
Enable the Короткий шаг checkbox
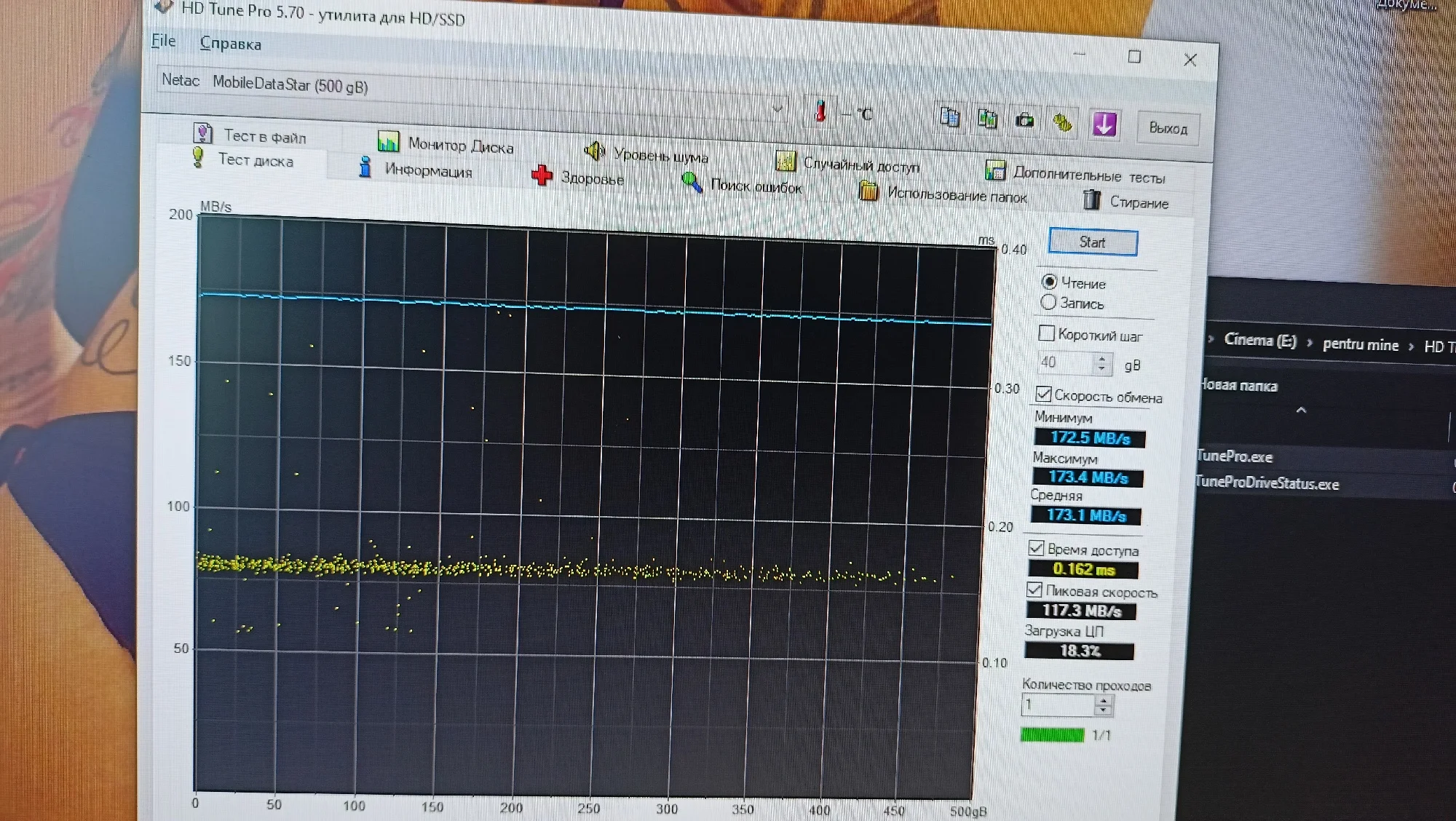tap(1046, 333)
